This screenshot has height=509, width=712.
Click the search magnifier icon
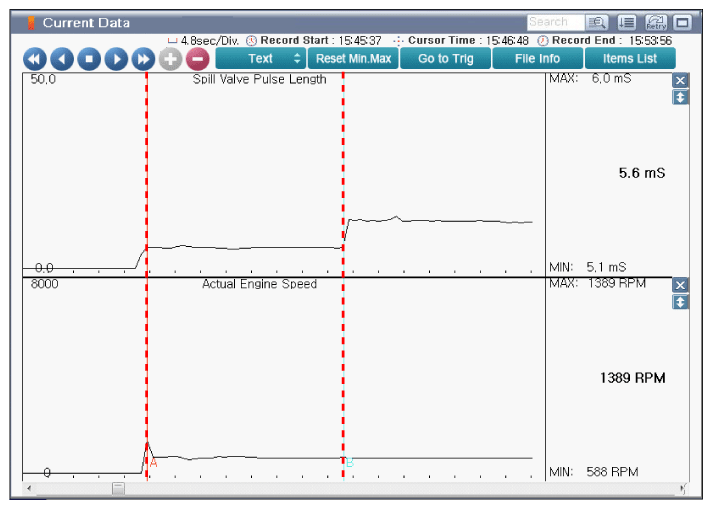point(597,22)
